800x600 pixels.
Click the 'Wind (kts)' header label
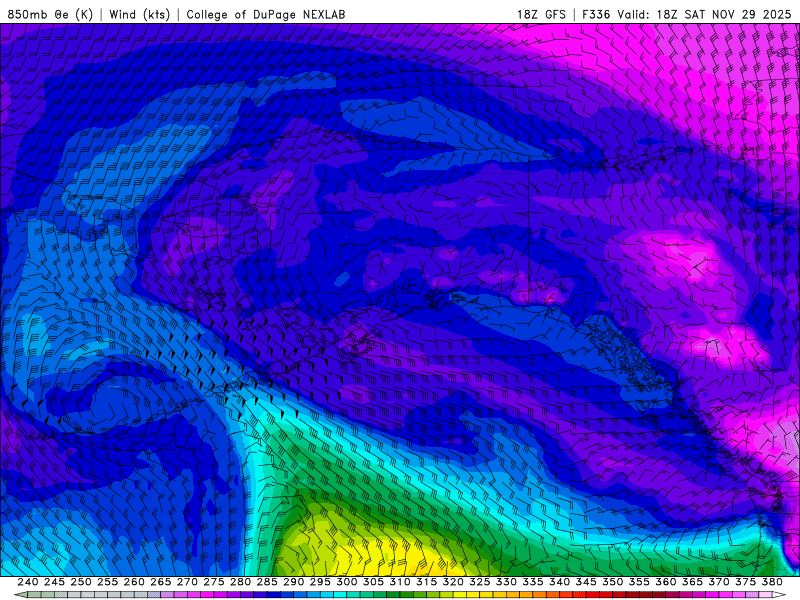coord(139,14)
